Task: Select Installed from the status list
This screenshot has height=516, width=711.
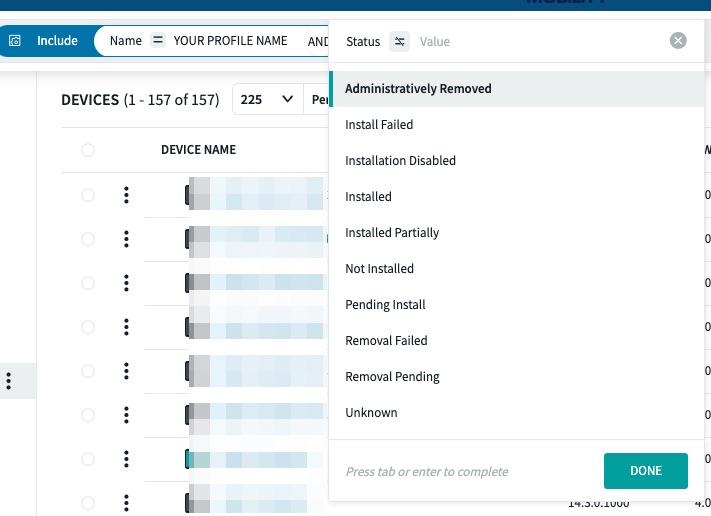Action: (x=368, y=197)
